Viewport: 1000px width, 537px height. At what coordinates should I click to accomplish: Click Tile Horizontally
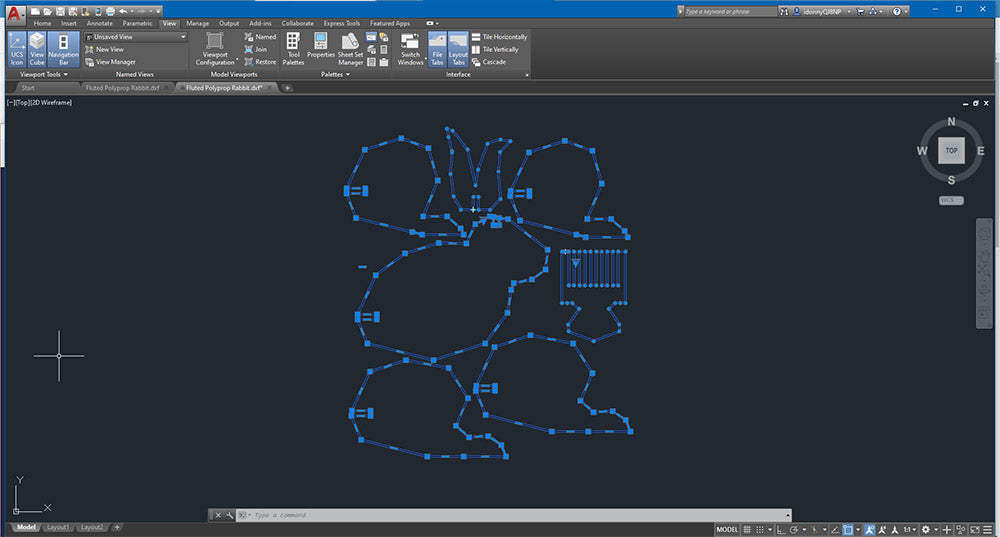click(x=504, y=37)
